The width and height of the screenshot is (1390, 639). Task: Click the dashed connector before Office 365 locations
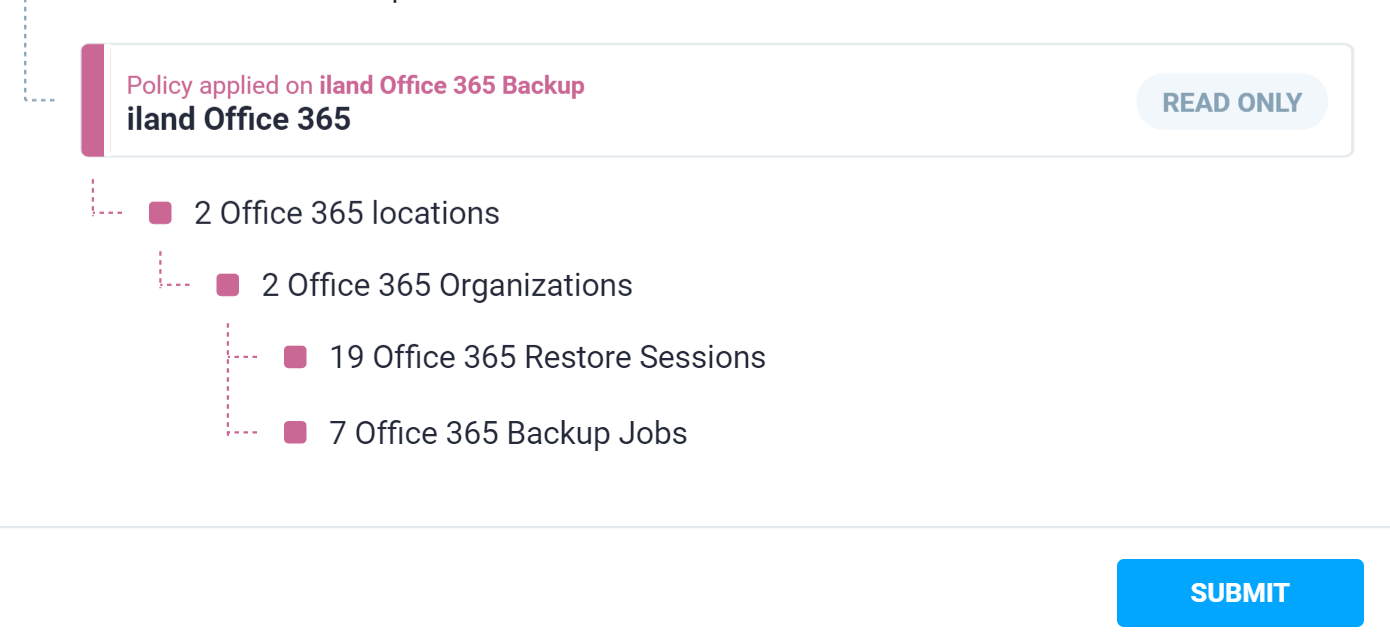107,212
